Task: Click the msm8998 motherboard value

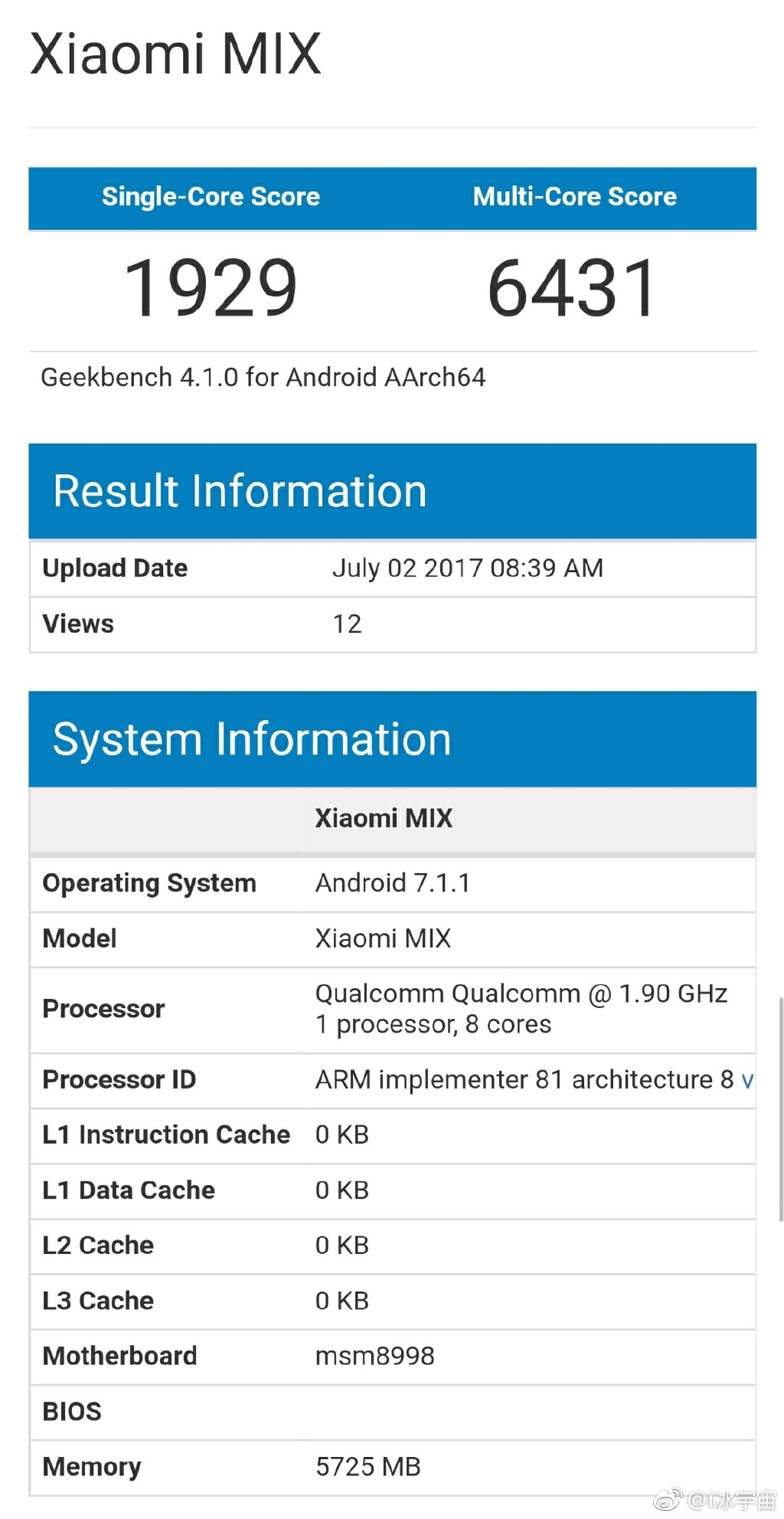Action: (375, 1356)
